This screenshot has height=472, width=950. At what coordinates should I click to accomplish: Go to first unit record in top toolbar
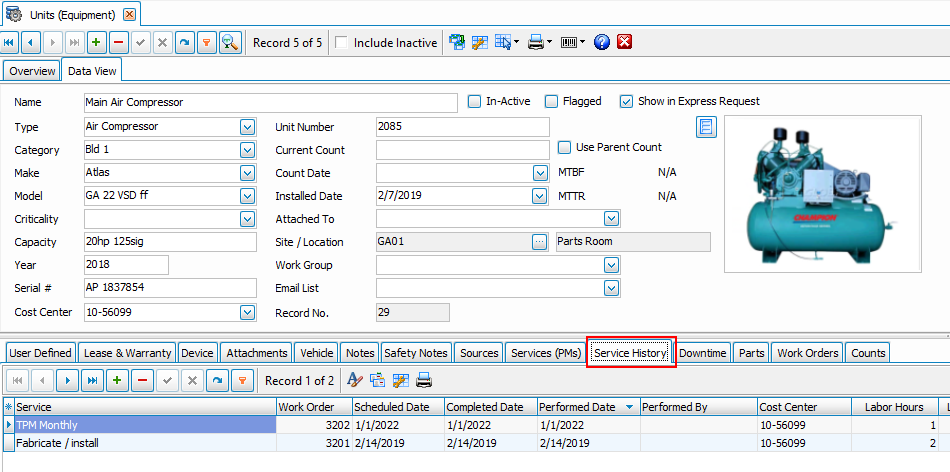[10, 43]
